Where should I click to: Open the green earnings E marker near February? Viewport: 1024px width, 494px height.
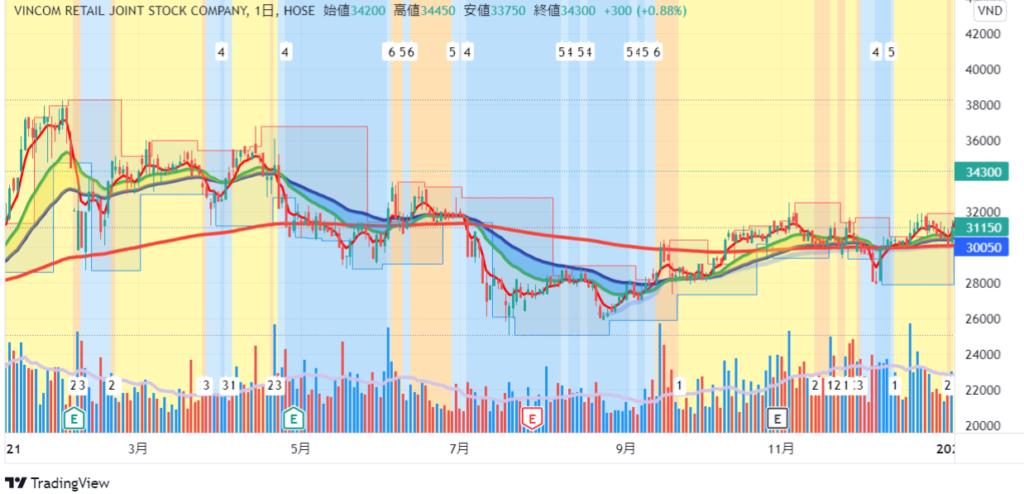tap(75, 416)
